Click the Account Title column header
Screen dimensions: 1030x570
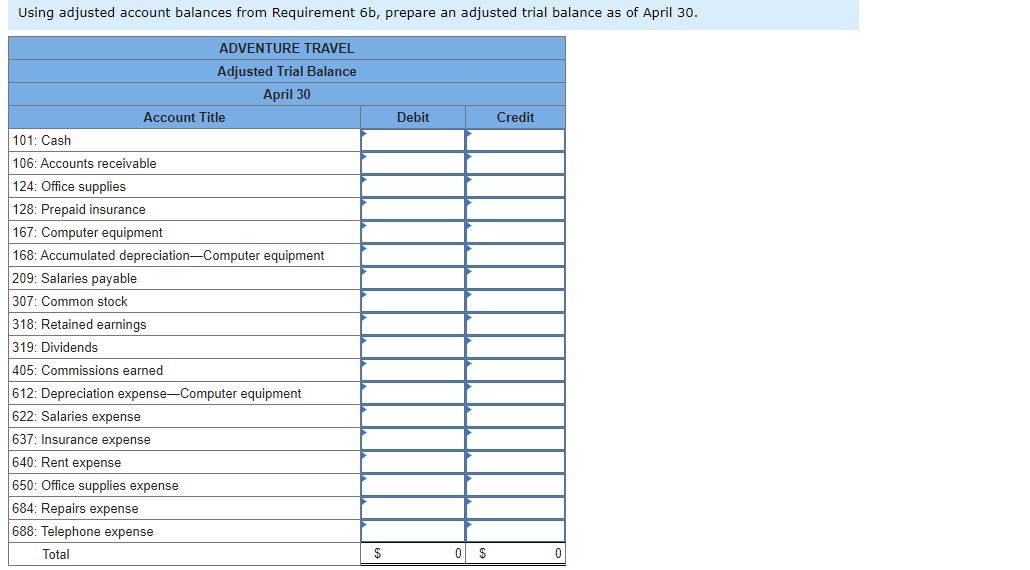[x=185, y=117]
